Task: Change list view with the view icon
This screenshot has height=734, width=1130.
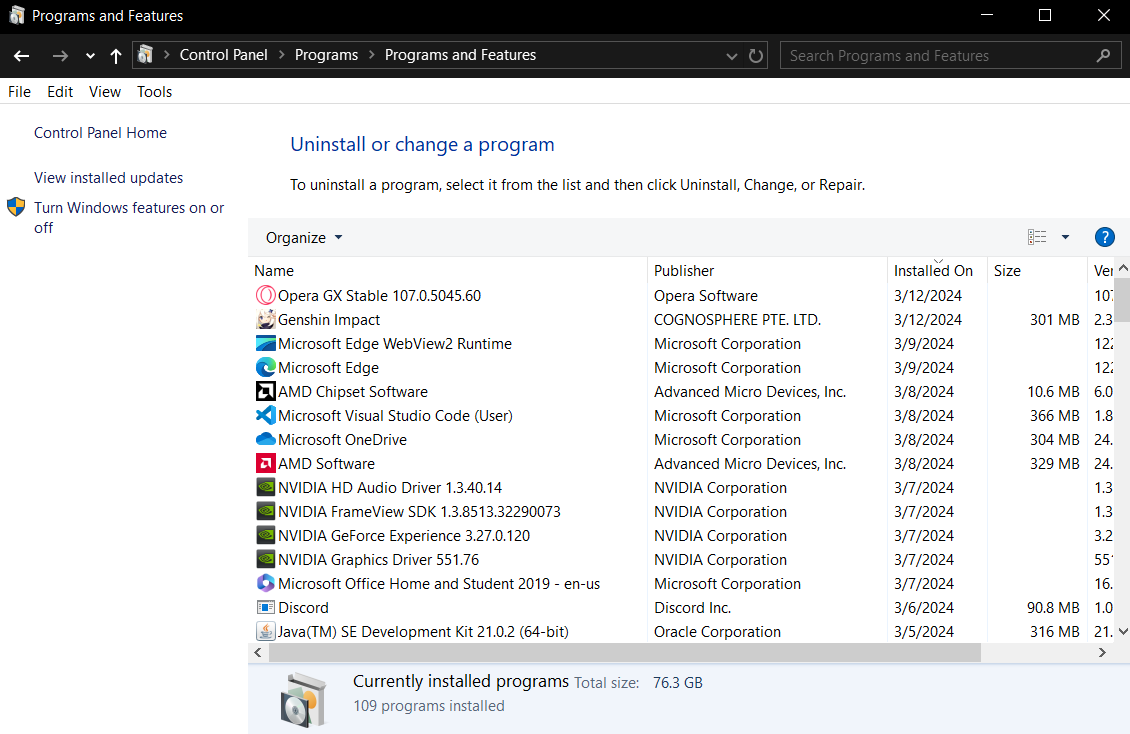Action: click(1037, 237)
